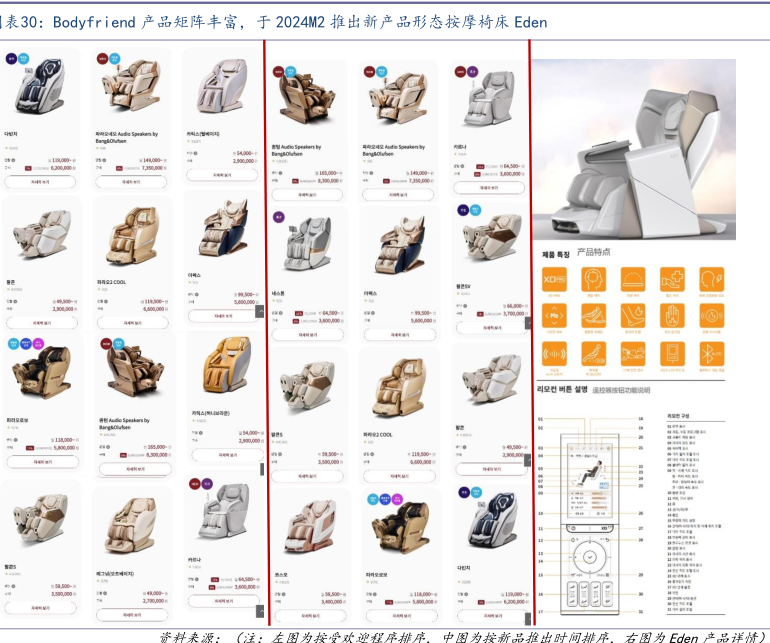Select the head massage circle feature icon

(x=593, y=280)
